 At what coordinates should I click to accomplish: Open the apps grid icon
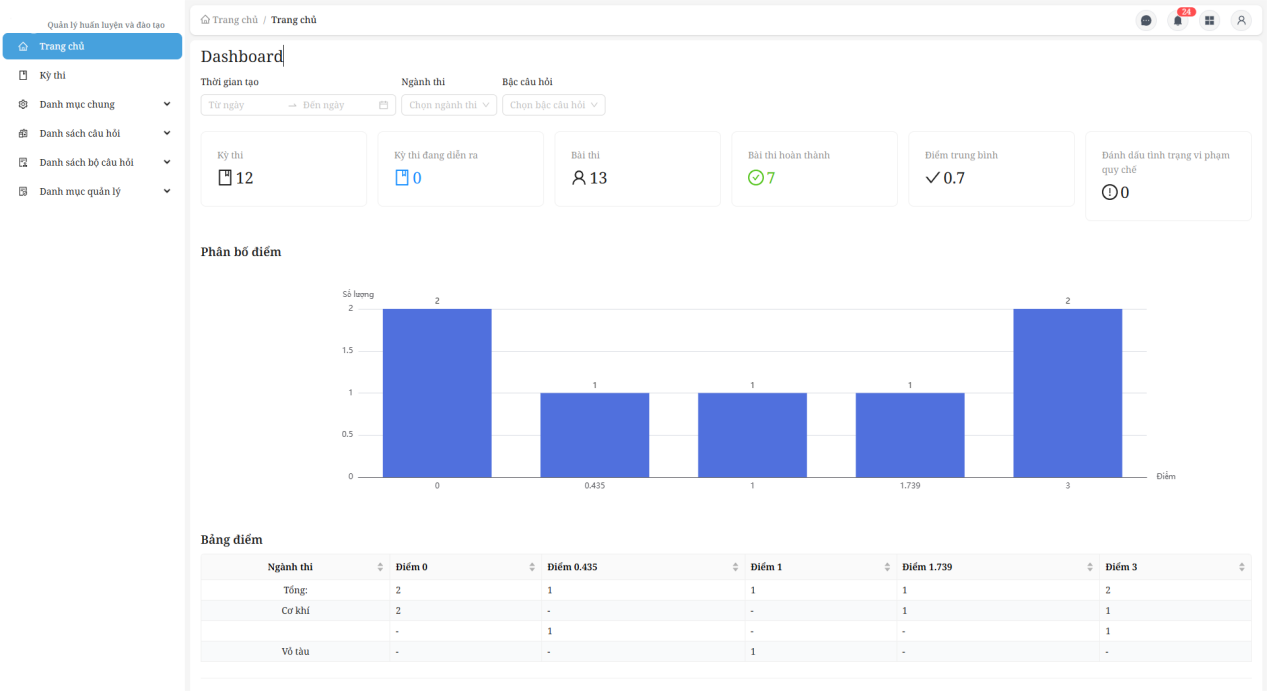click(1209, 20)
